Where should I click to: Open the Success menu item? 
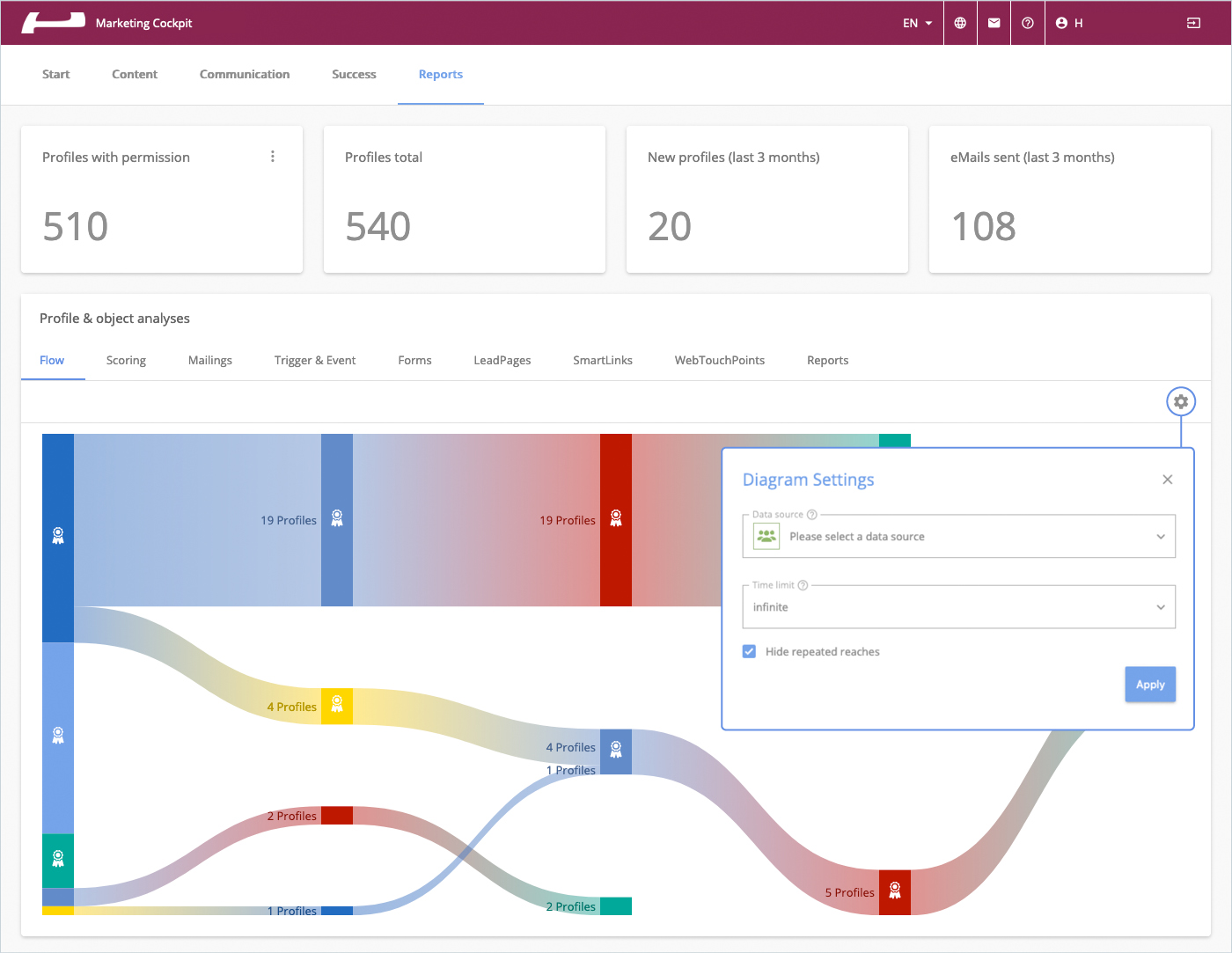pyautogui.click(x=354, y=74)
